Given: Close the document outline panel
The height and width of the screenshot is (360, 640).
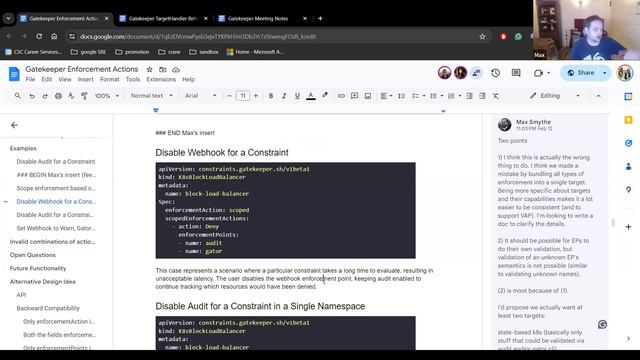Looking at the screenshot, I should [x=14, y=125].
